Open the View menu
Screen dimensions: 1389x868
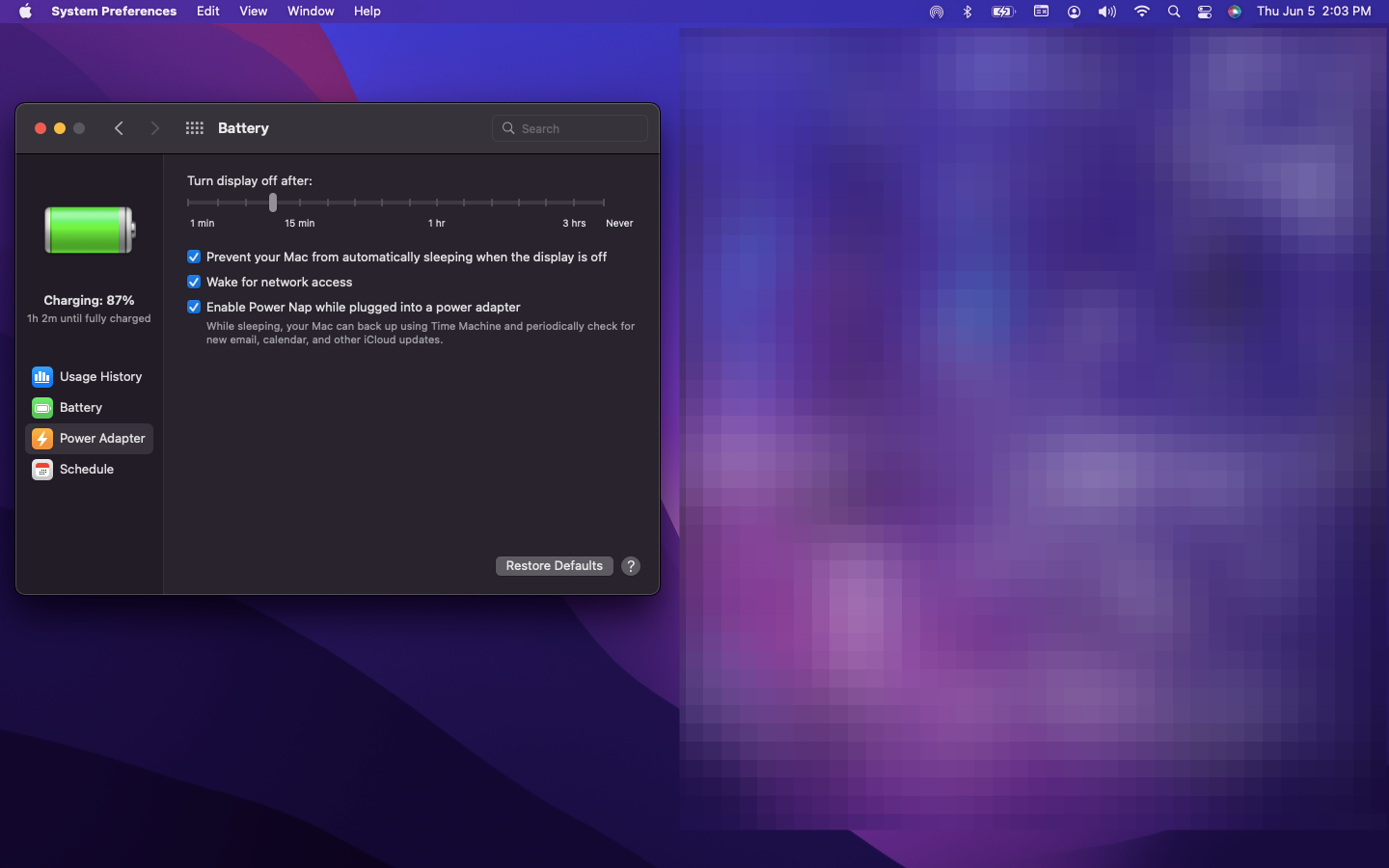pyautogui.click(x=254, y=12)
